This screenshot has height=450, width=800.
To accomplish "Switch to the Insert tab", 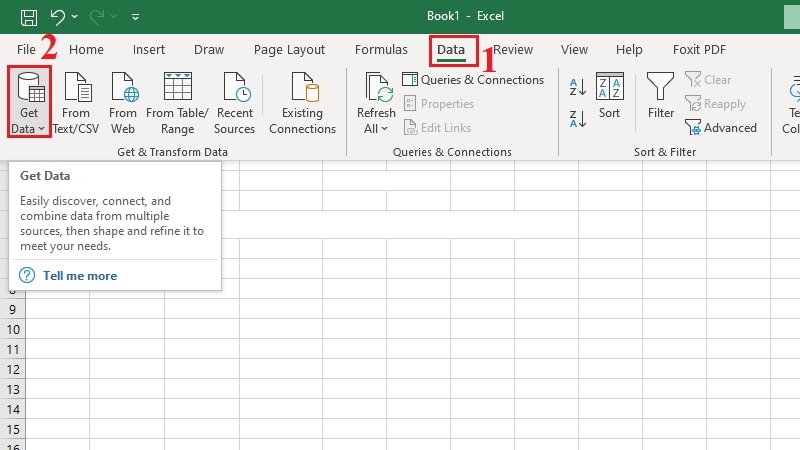I will [148, 49].
